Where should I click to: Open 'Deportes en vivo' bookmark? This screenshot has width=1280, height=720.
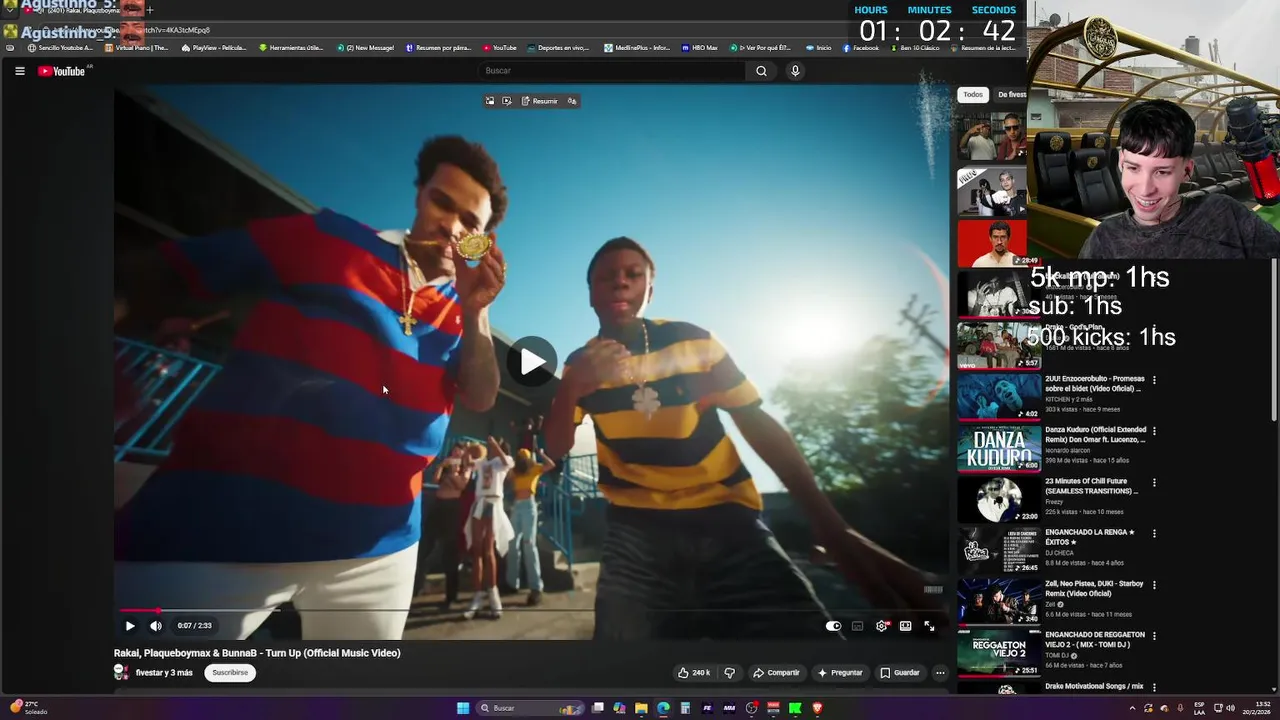pos(558,48)
